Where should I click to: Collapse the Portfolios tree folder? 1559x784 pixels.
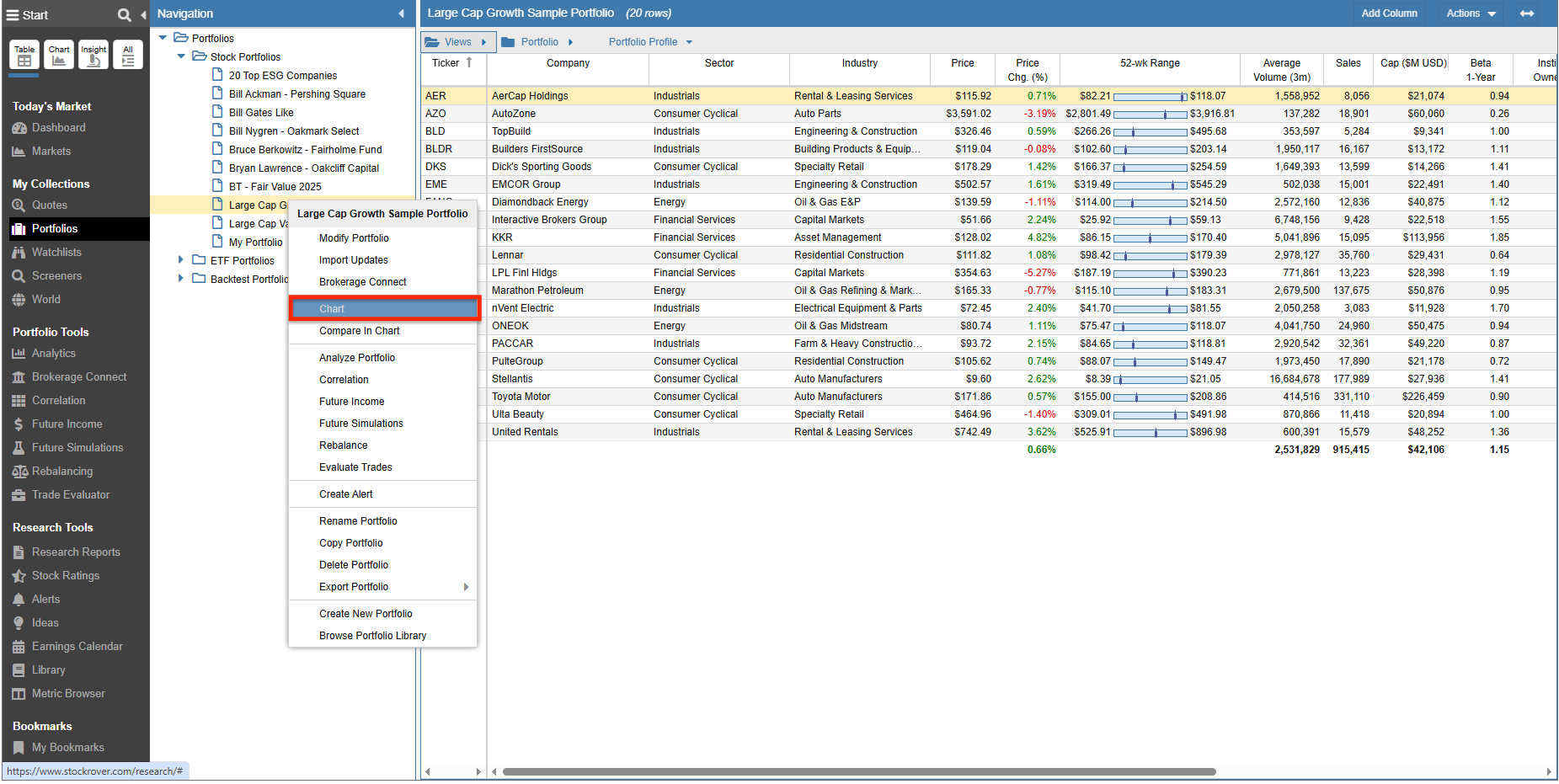point(163,38)
